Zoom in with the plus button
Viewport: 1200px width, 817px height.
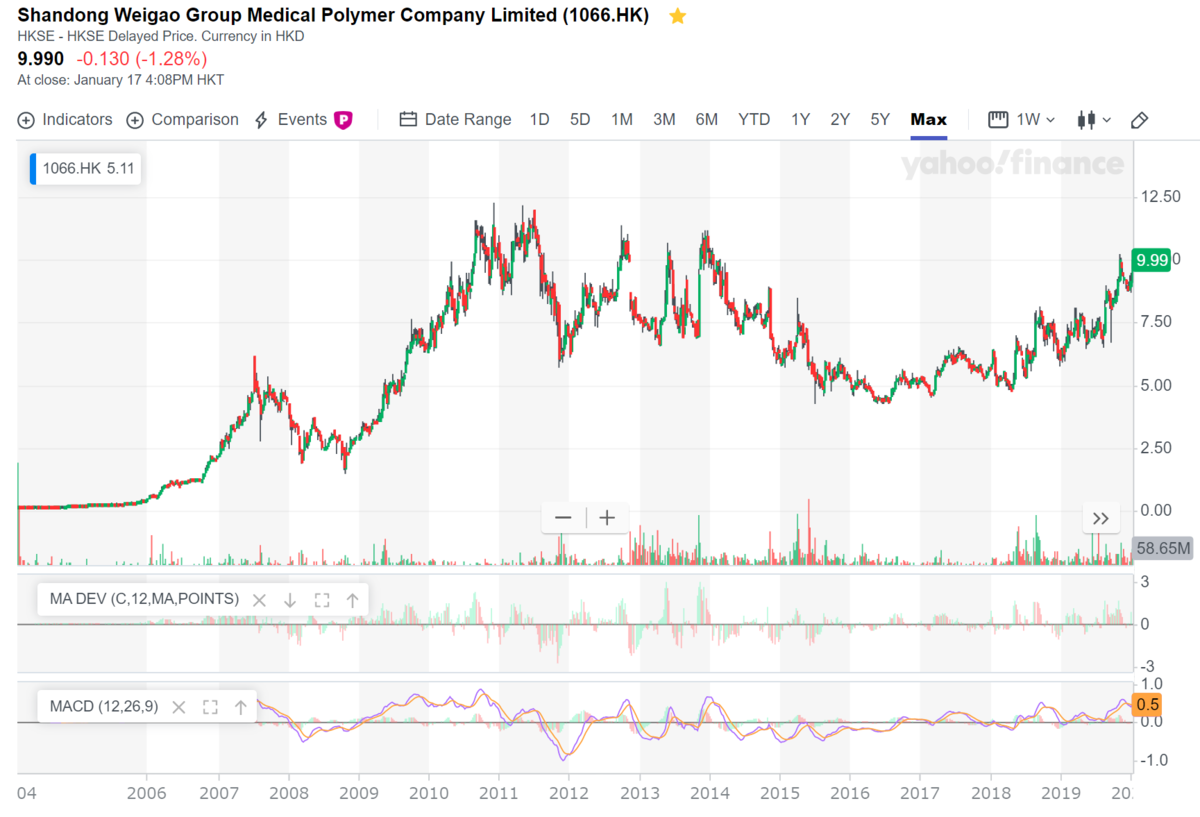[x=607, y=518]
